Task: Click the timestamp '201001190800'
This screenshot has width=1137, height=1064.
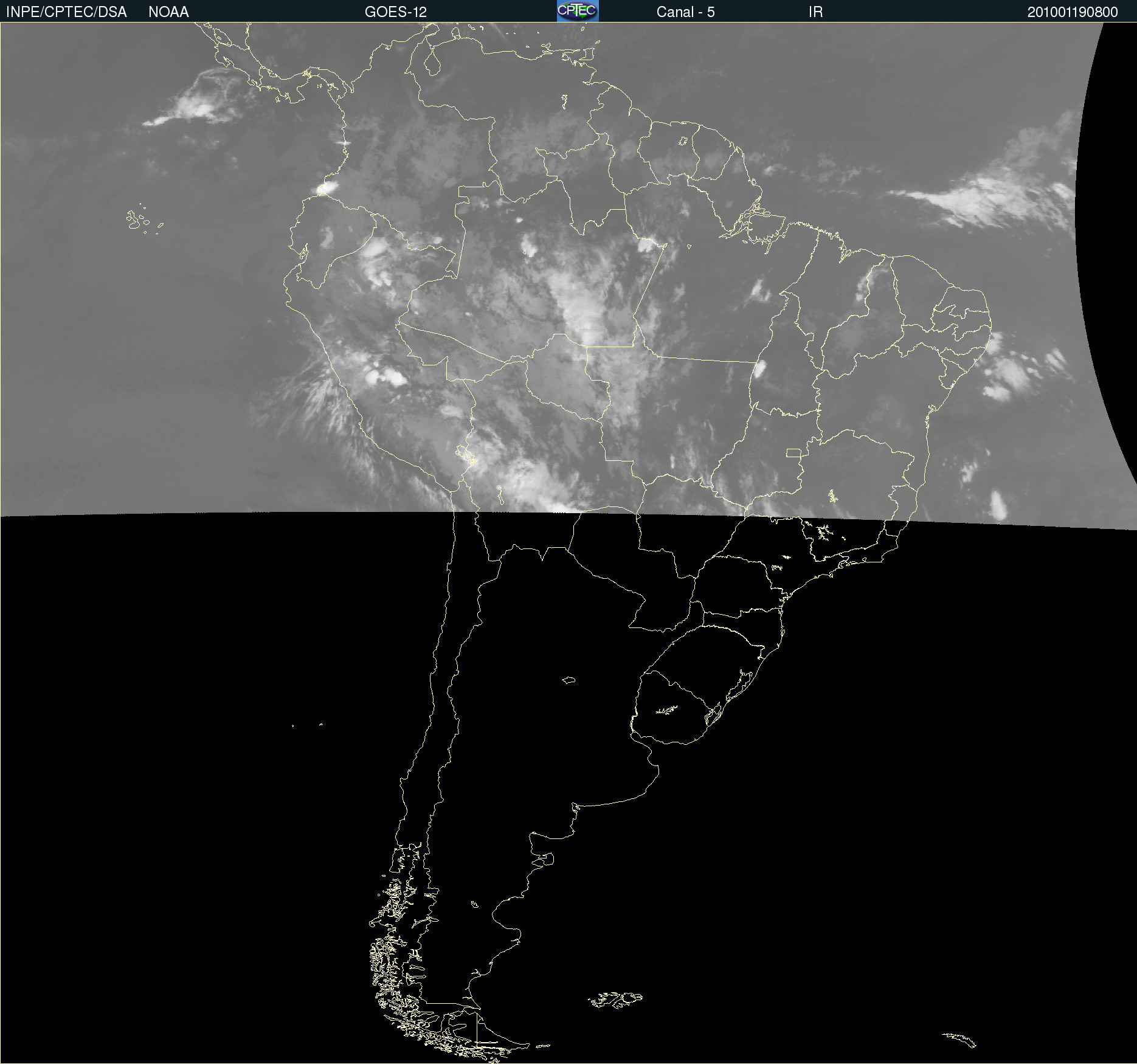Action: [x=1073, y=12]
